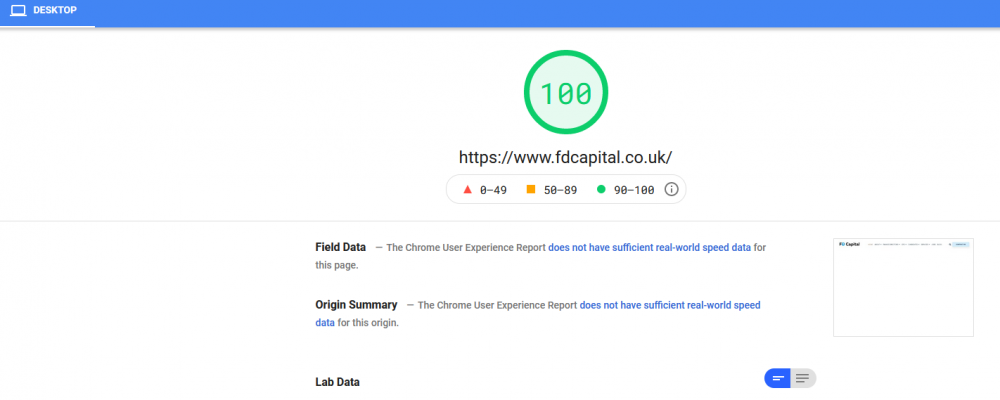Click the orange square 50-89 legend marker
The width and height of the screenshot is (1000, 400).
531,189
